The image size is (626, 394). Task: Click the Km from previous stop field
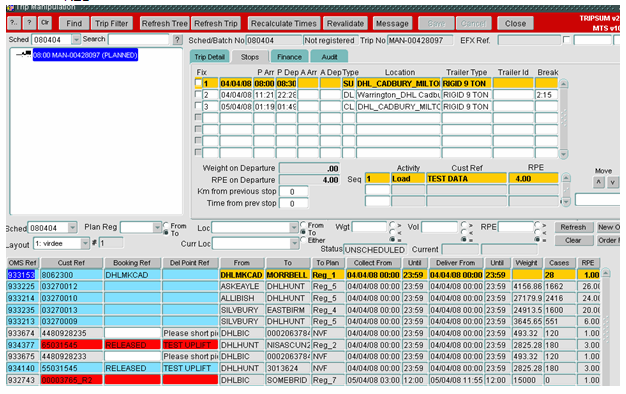pos(293,192)
